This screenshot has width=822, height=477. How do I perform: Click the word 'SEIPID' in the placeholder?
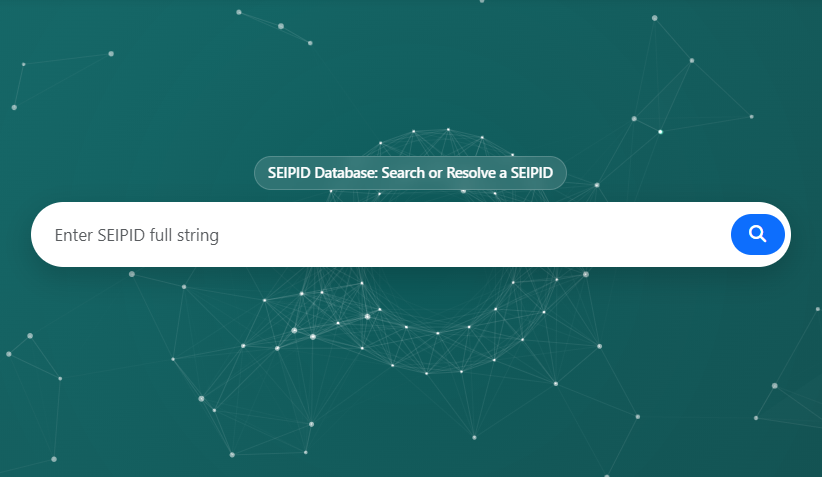coord(121,236)
